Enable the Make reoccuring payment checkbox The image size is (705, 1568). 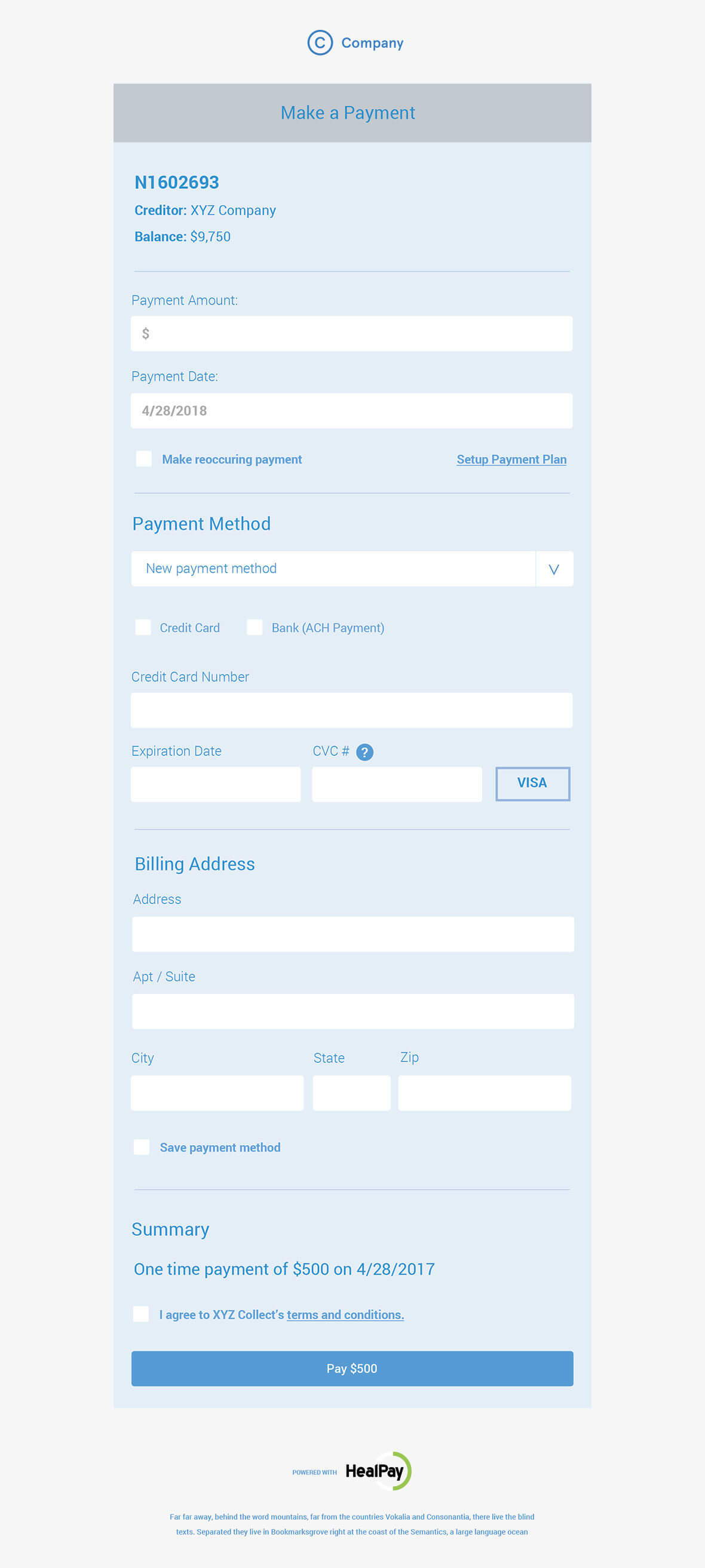pos(143,458)
